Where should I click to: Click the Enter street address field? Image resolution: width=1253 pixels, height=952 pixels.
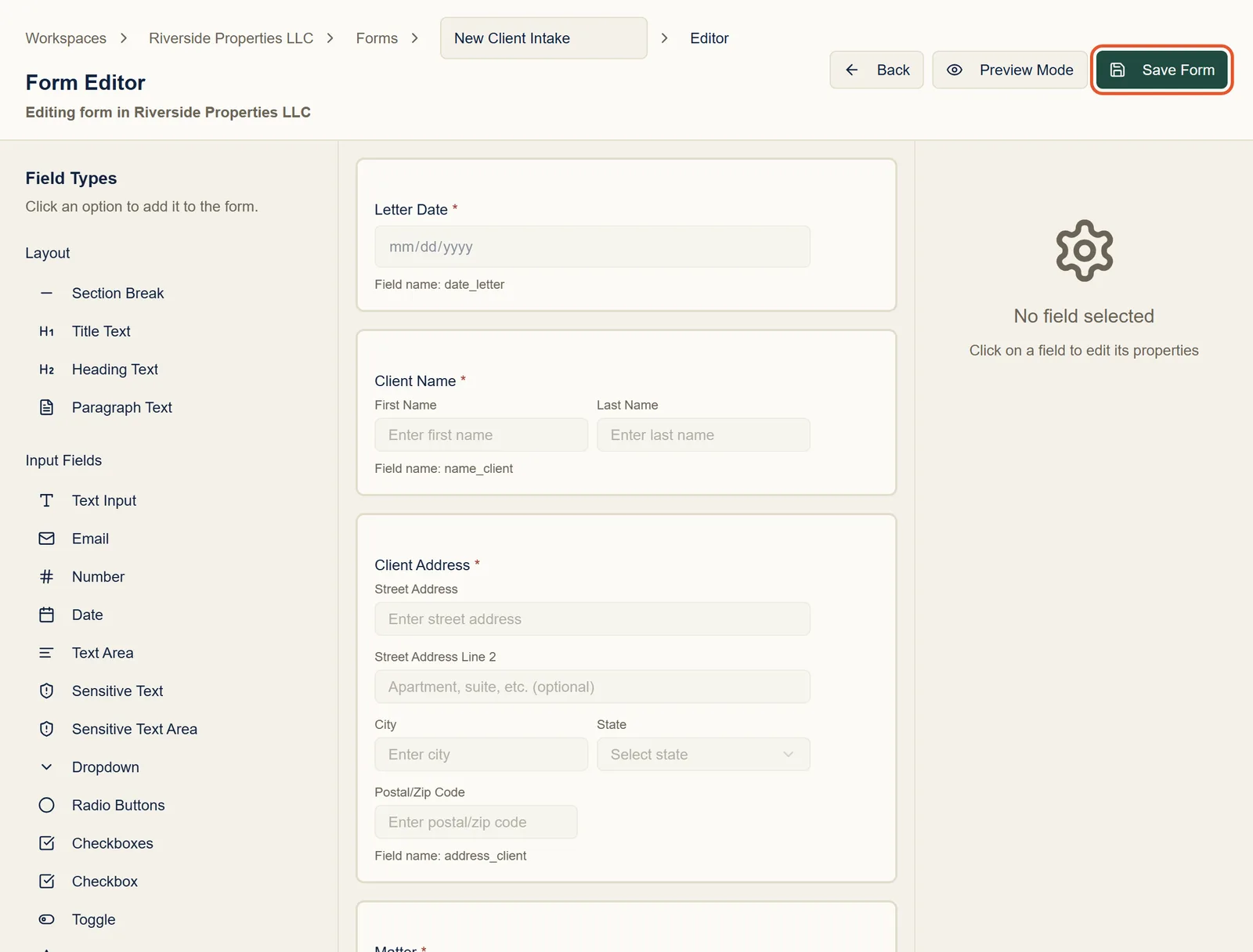(592, 618)
